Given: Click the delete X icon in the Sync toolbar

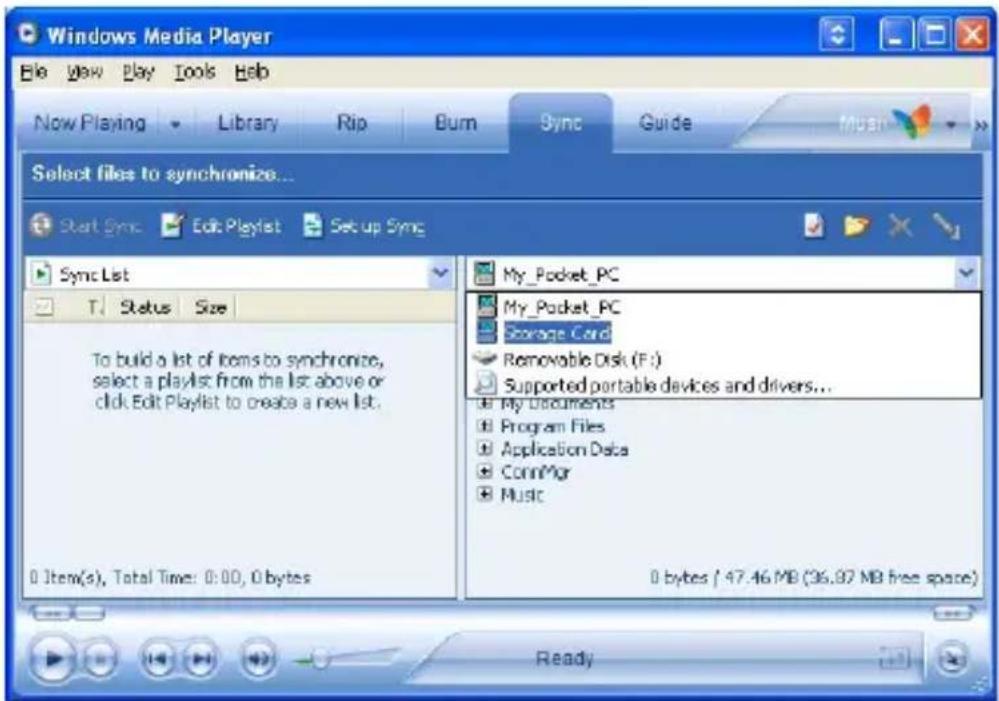Looking at the screenshot, I should (900, 226).
